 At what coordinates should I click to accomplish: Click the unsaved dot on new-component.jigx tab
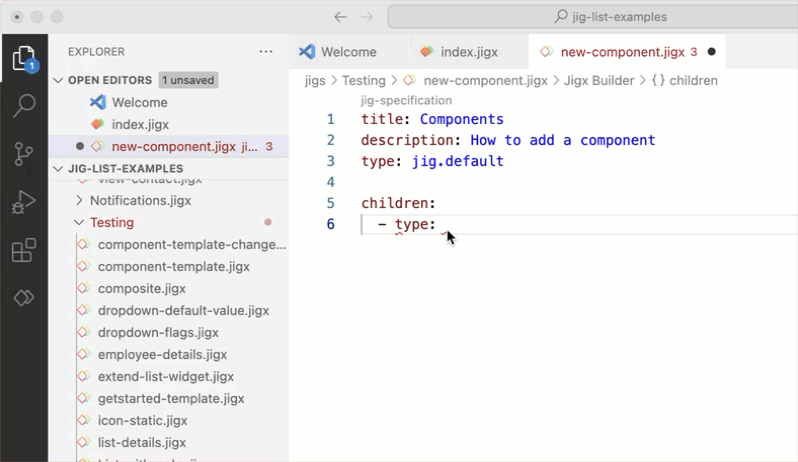click(711, 52)
